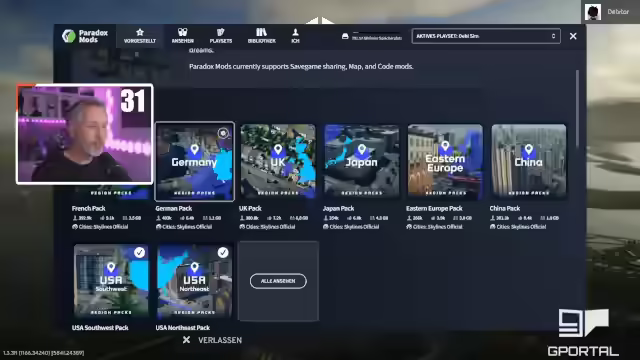Click the UK Pack title
This screenshot has width=640, height=360.
(250, 208)
